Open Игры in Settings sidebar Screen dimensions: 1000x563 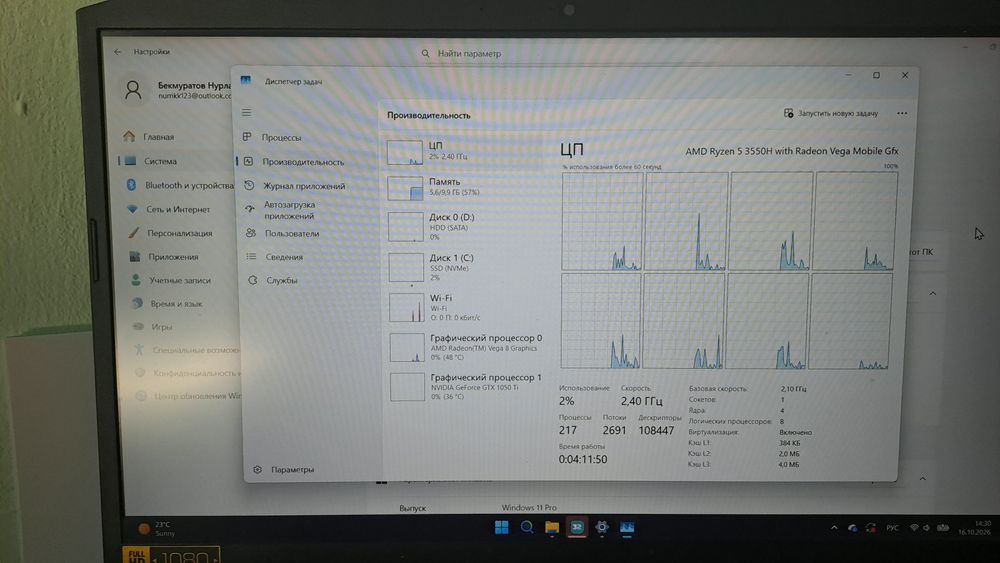pos(161,326)
